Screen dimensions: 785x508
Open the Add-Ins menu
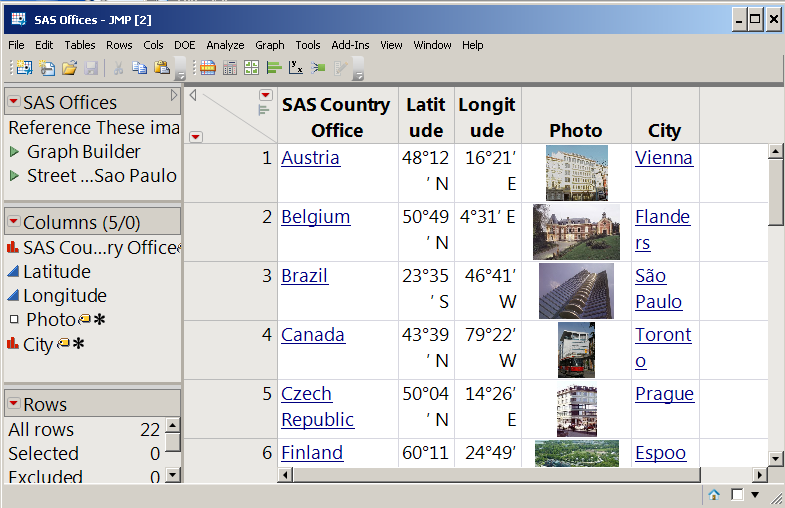350,45
